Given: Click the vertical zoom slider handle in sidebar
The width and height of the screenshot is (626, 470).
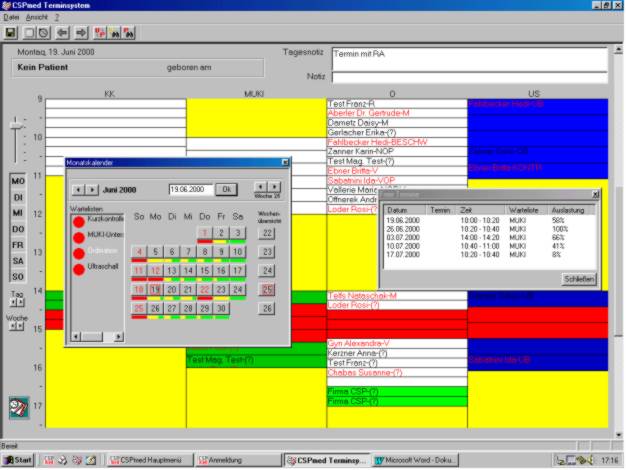Looking at the screenshot, I should coord(16,126).
